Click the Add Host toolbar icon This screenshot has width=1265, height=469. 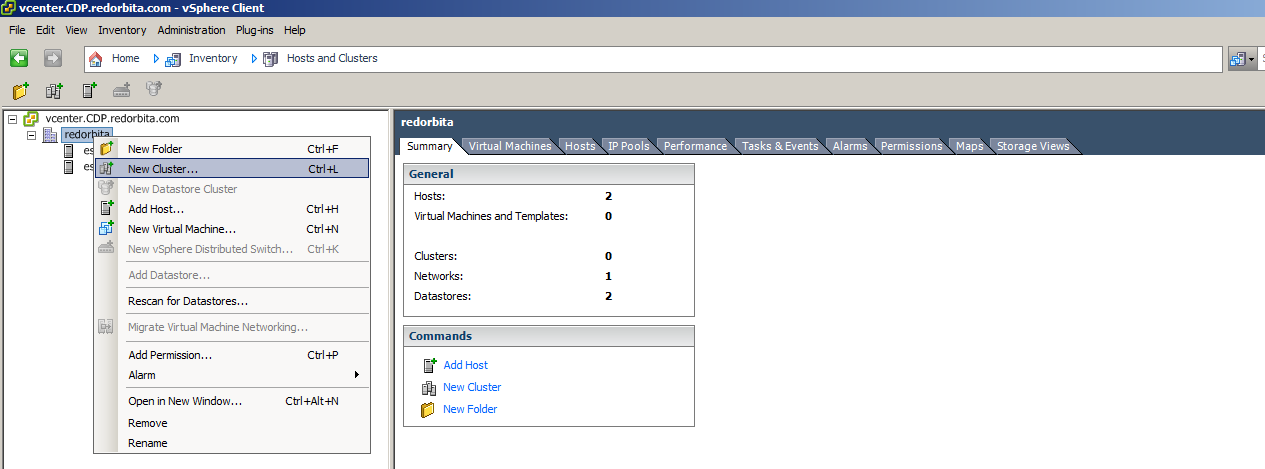point(89,91)
